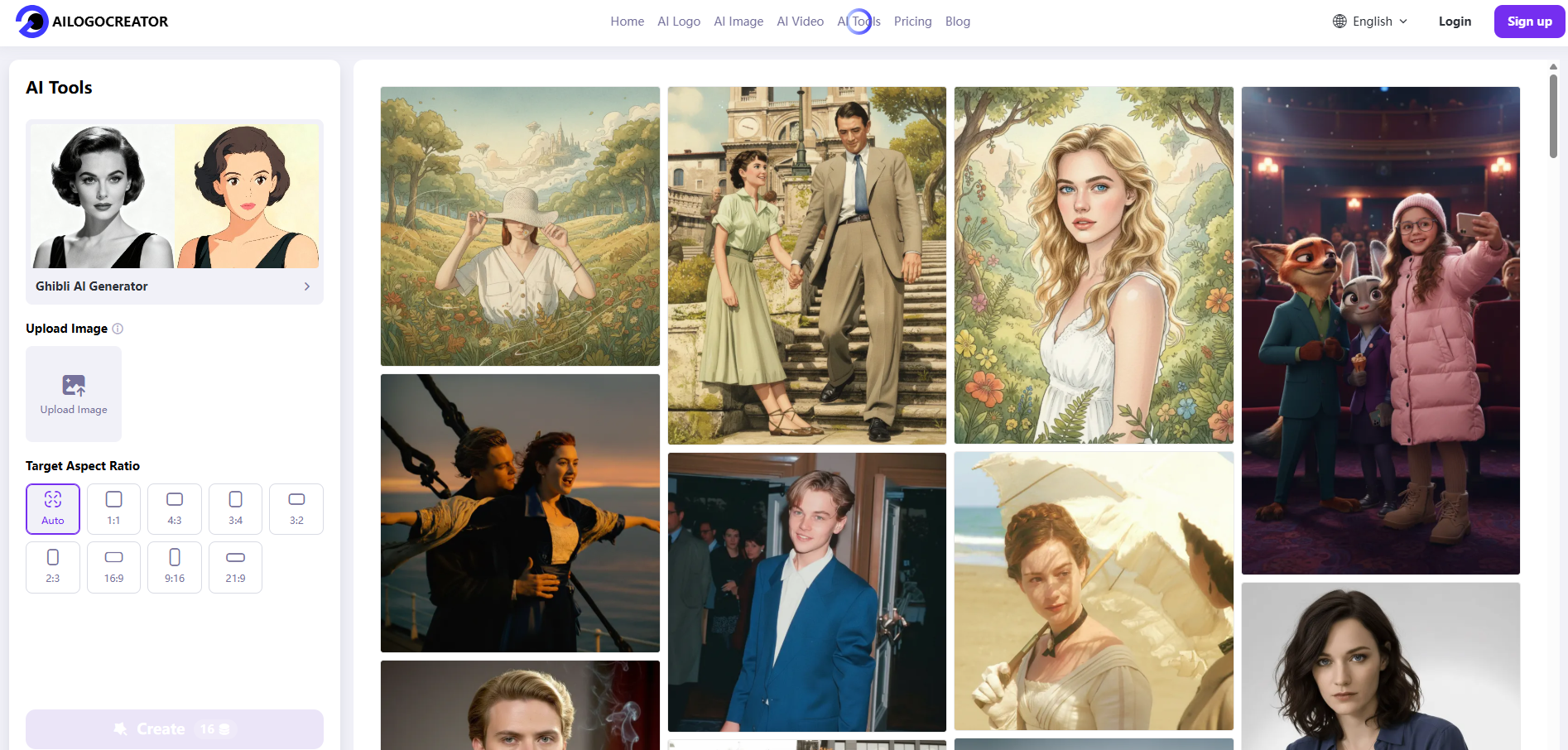Viewport: 1568px width, 750px height.
Task: Click the Login link
Action: pos(1455,22)
